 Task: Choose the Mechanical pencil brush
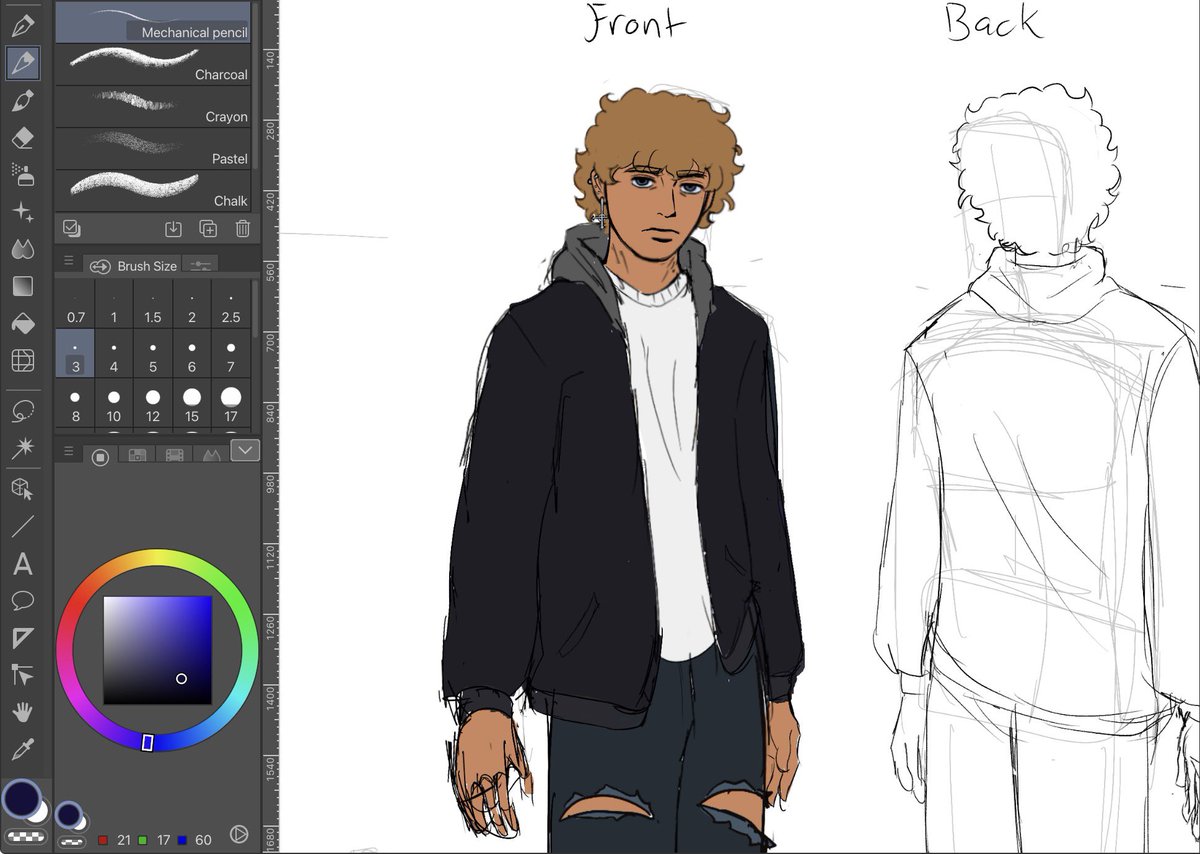tap(152, 22)
